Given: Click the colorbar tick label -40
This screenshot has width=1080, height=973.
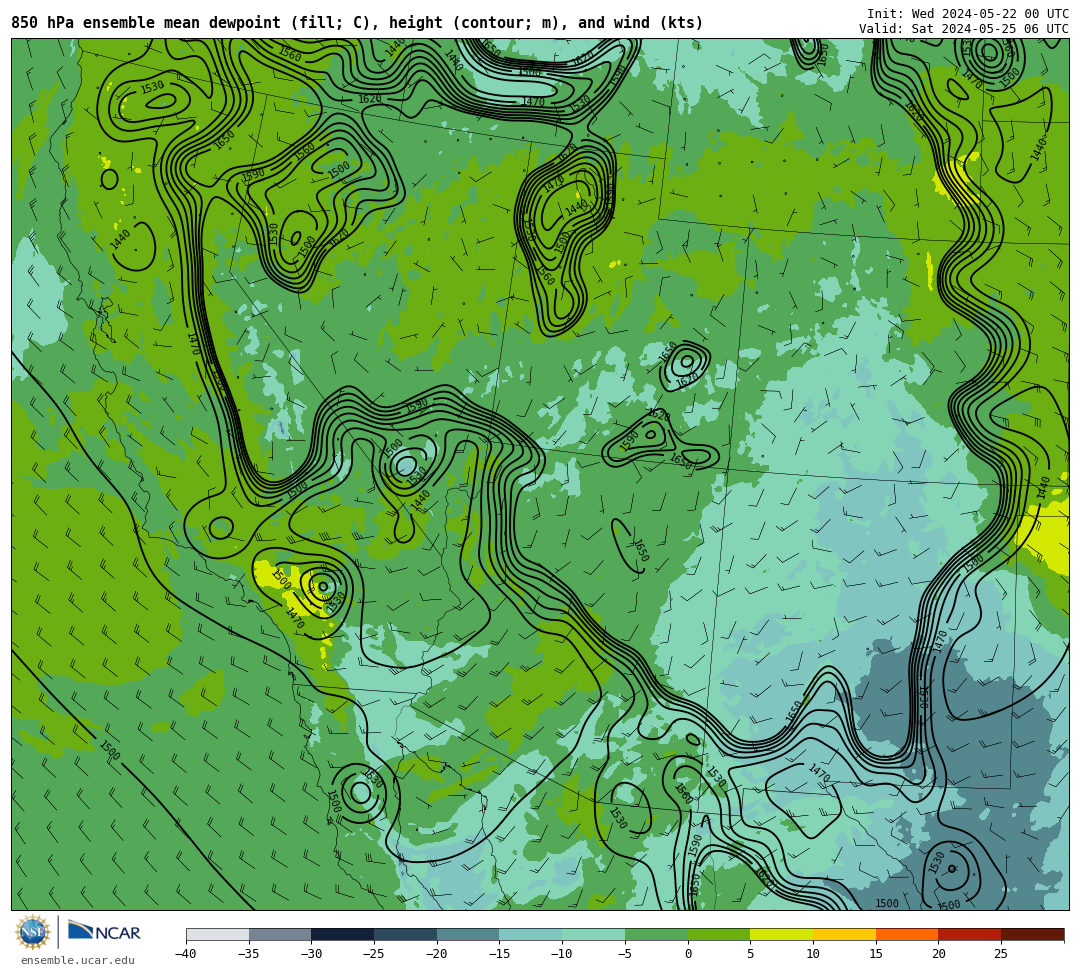Looking at the screenshot, I should [x=185, y=954].
